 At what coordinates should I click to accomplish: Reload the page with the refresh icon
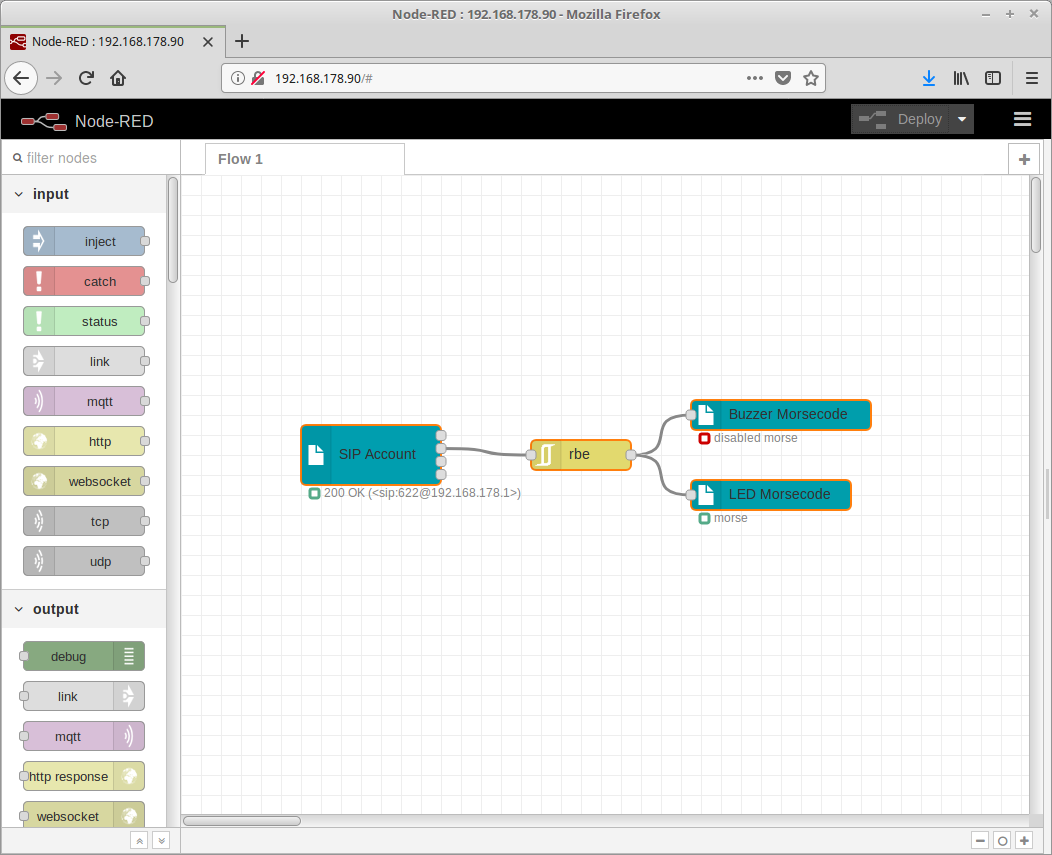[x=87, y=78]
